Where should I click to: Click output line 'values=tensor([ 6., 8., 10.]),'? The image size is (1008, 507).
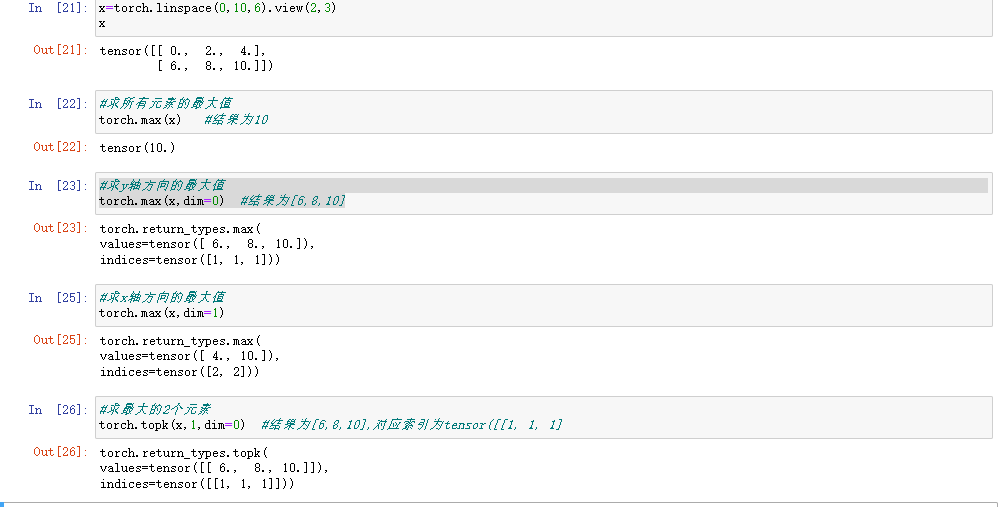[x=206, y=244]
